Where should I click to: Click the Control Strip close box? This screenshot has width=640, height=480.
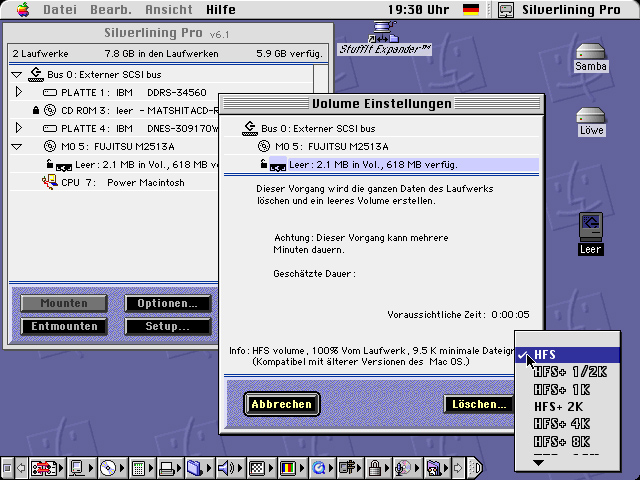click(7, 468)
